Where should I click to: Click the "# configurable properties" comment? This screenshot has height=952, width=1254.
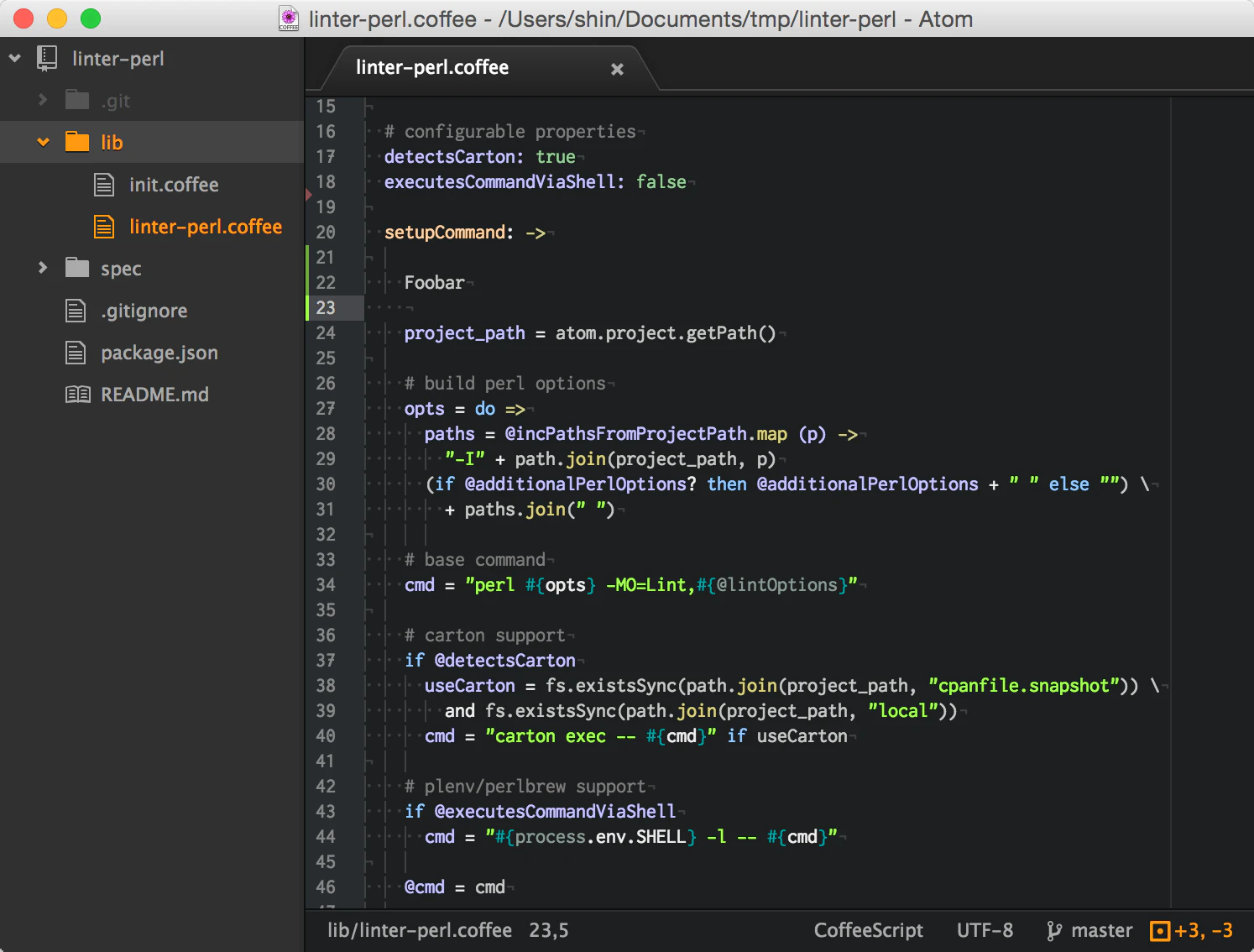(x=510, y=132)
